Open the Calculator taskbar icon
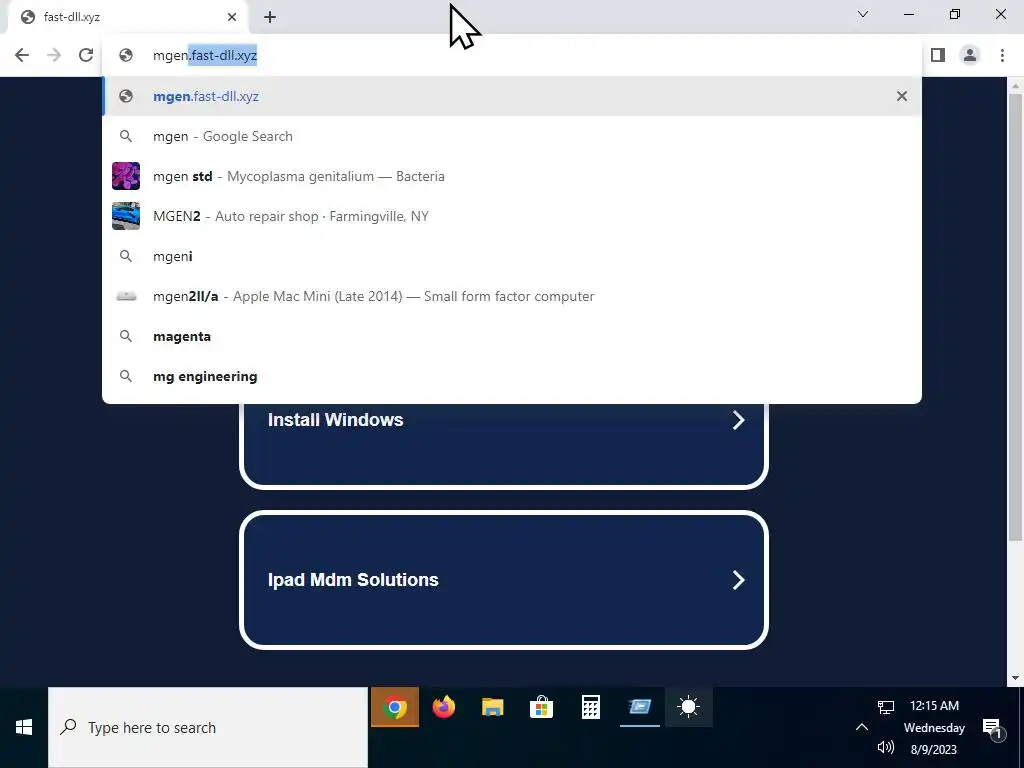This screenshot has height=768, width=1024. pos(590,707)
